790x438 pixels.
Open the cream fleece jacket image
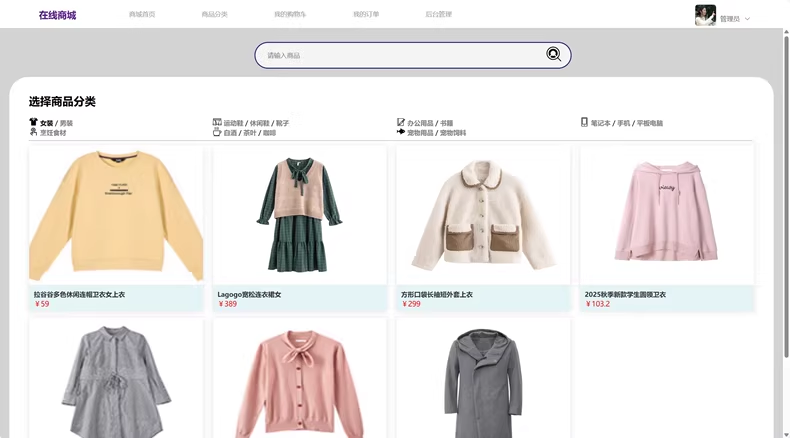point(483,215)
